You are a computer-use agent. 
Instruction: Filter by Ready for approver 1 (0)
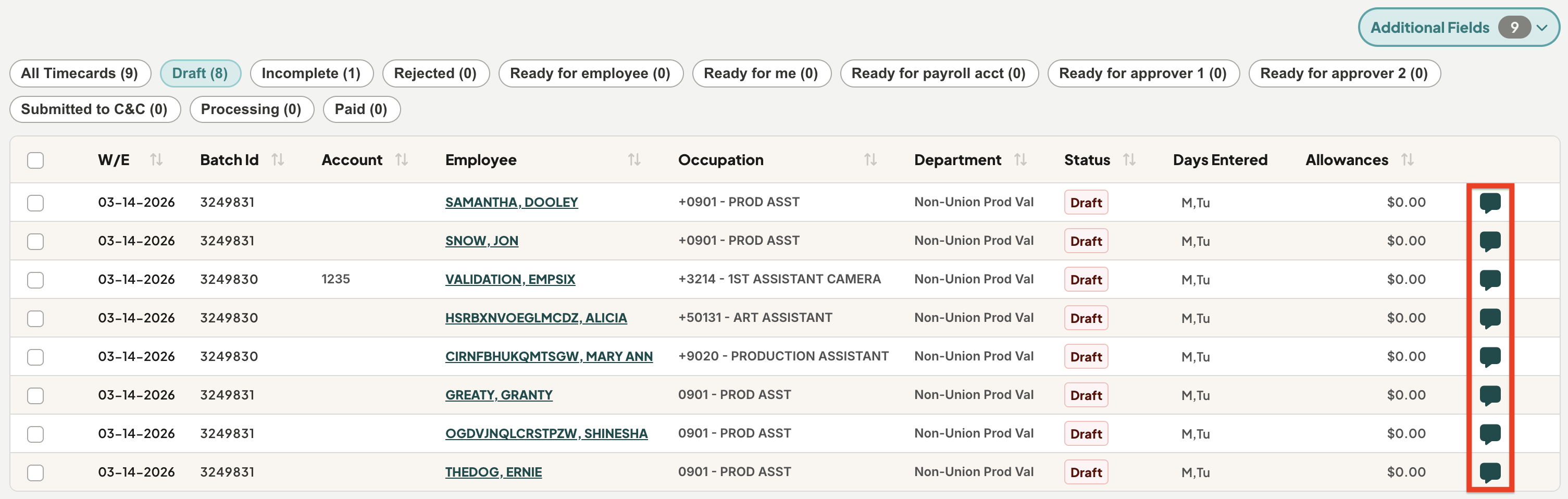(1143, 73)
